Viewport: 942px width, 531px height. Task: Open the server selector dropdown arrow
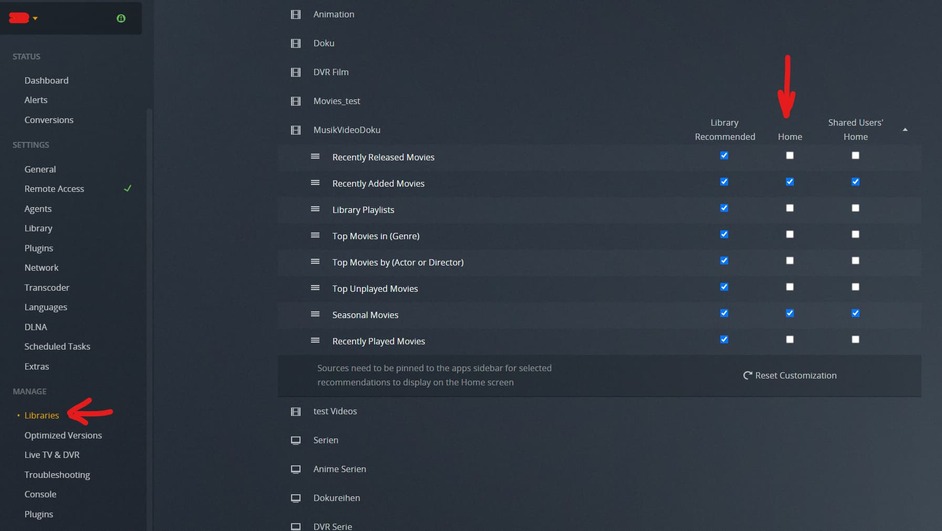point(35,19)
